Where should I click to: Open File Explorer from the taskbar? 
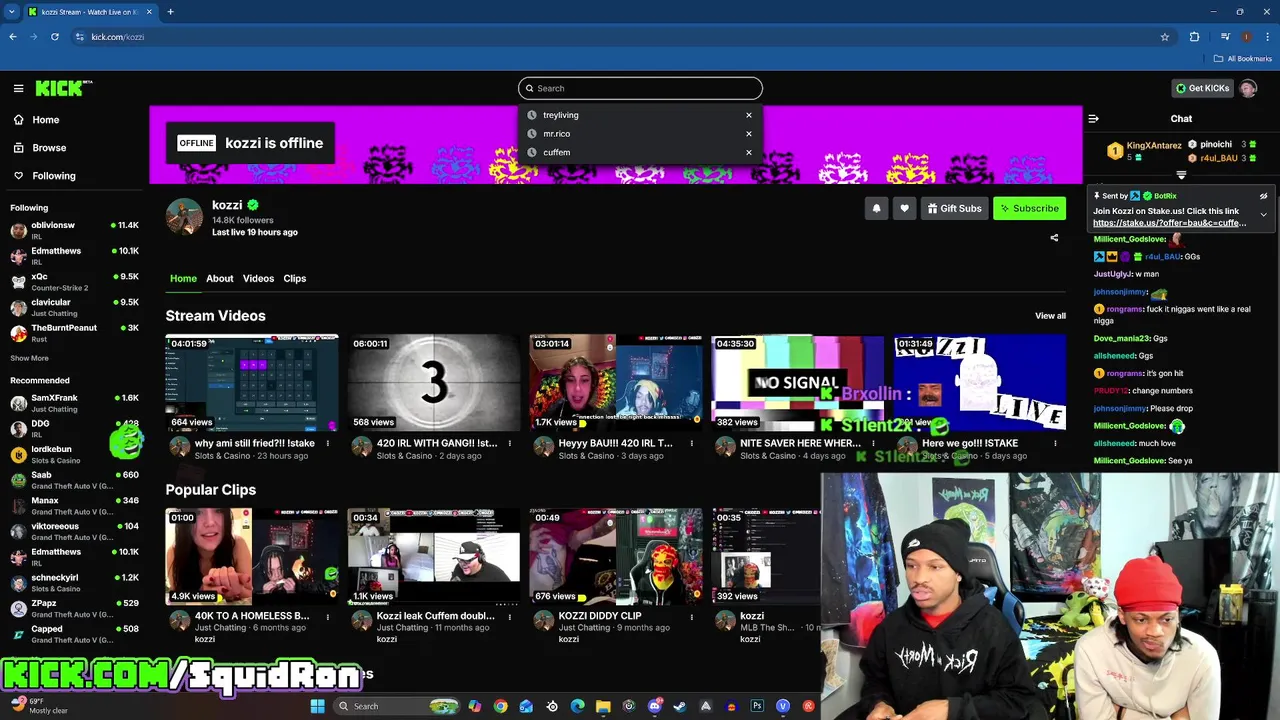pyautogui.click(x=603, y=706)
